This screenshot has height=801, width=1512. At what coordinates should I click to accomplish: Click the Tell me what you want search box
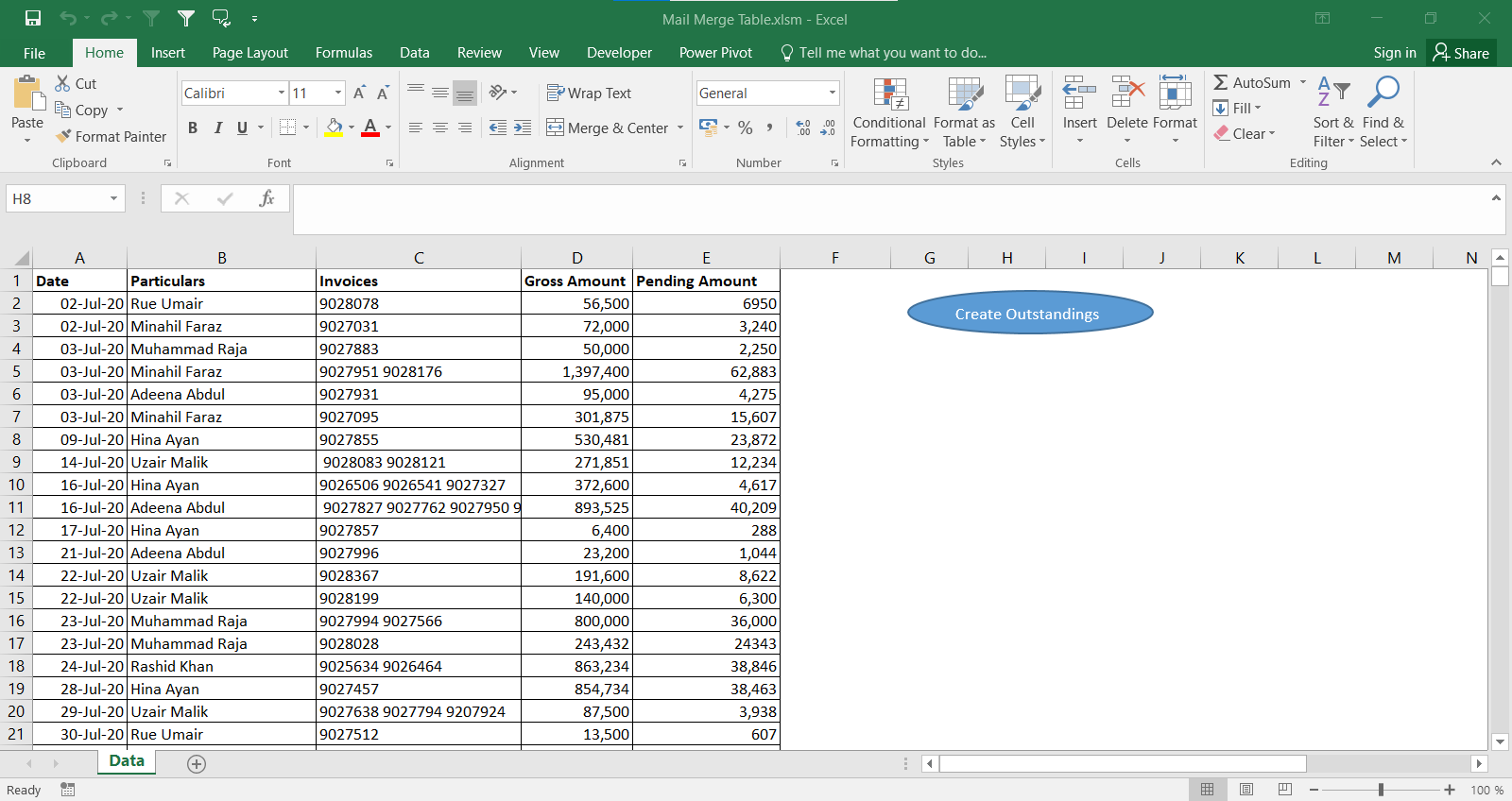point(884,53)
